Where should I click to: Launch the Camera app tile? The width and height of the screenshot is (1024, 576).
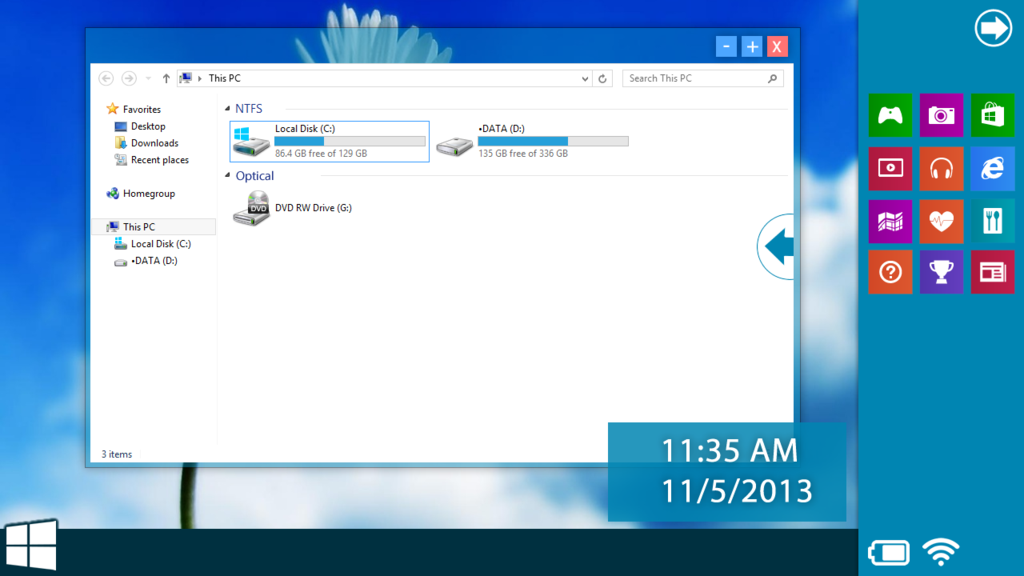(941, 116)
